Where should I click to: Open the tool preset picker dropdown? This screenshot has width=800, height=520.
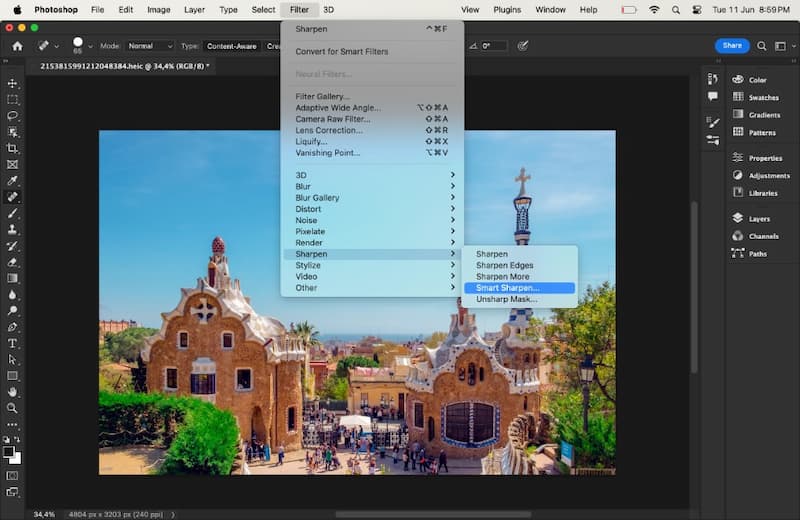57,46
